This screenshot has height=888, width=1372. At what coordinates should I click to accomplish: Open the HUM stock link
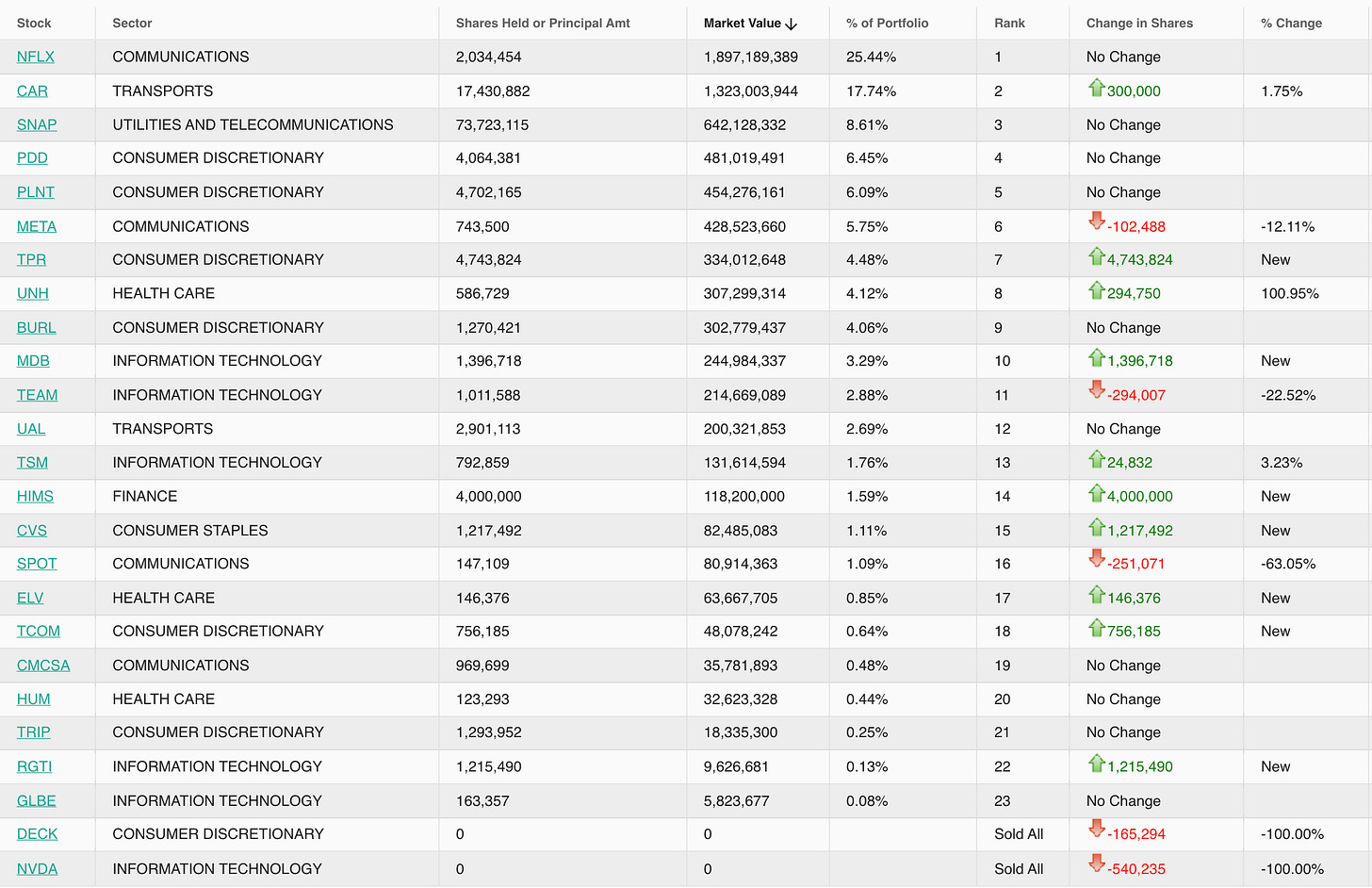click(34, 699)
